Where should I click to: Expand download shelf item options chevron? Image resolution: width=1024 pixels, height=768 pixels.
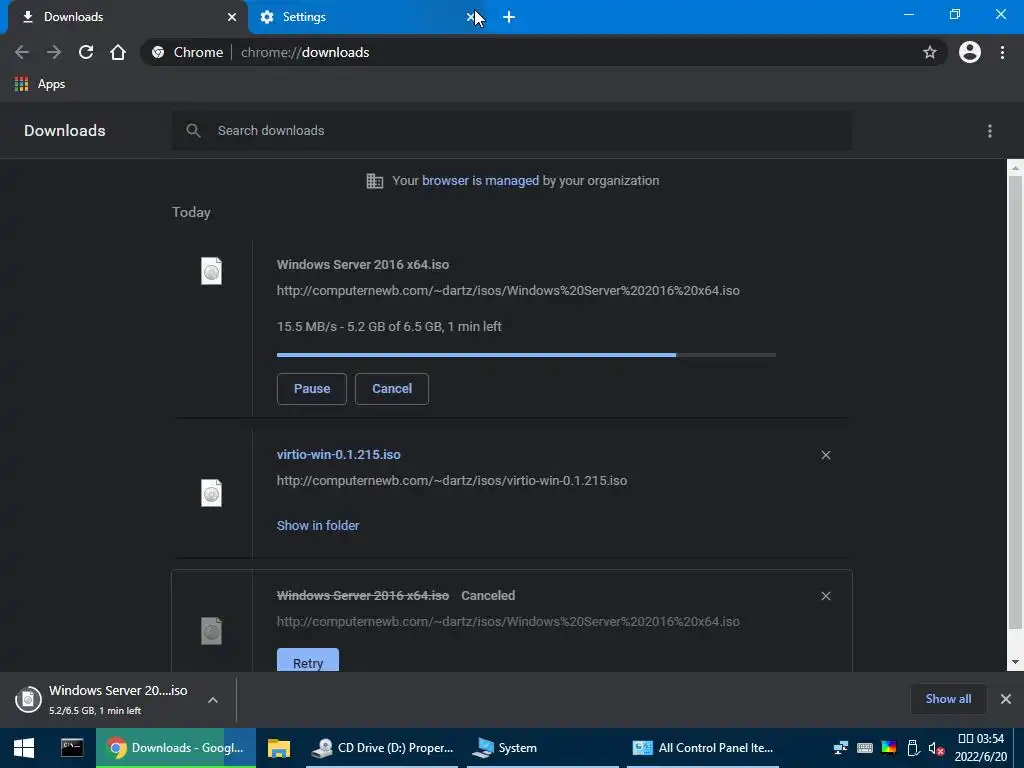[213, 700]
